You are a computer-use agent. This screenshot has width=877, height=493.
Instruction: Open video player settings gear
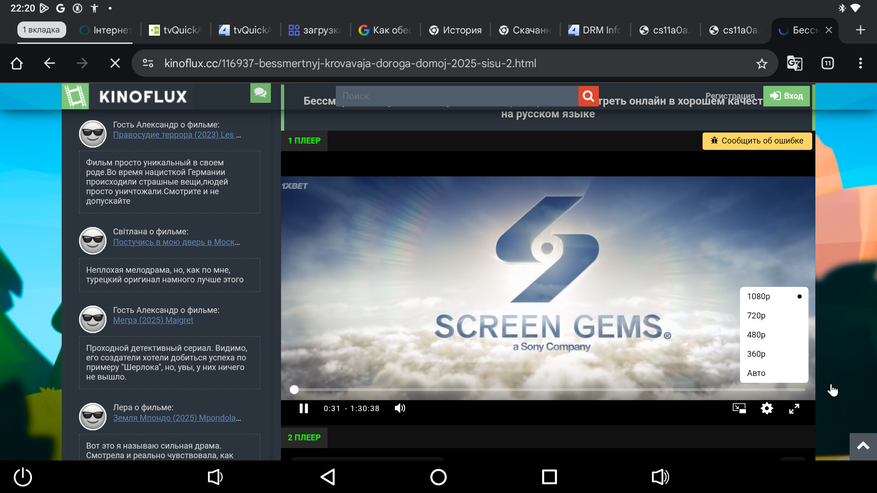coord(767,409)
